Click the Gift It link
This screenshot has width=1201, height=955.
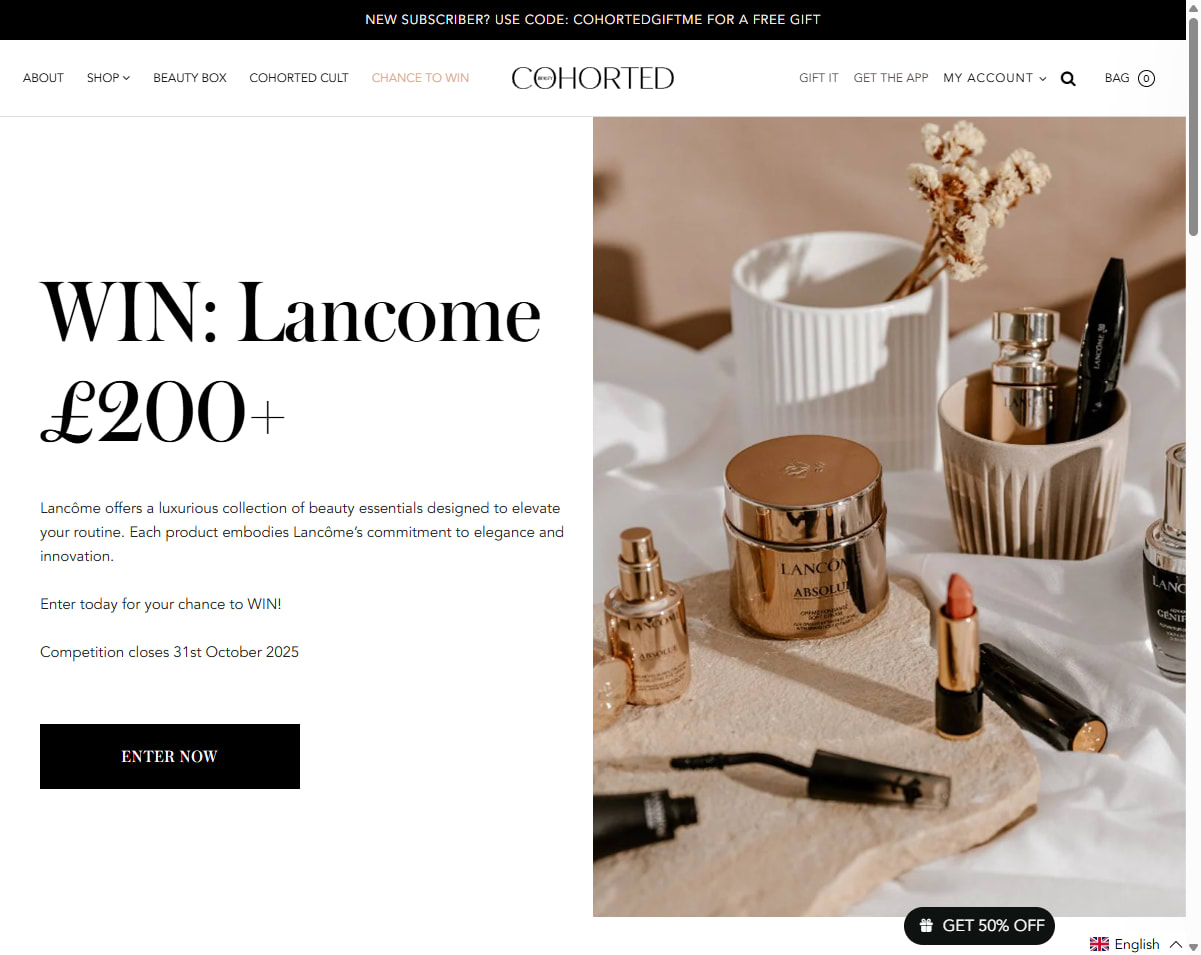(x=819, y=78)
